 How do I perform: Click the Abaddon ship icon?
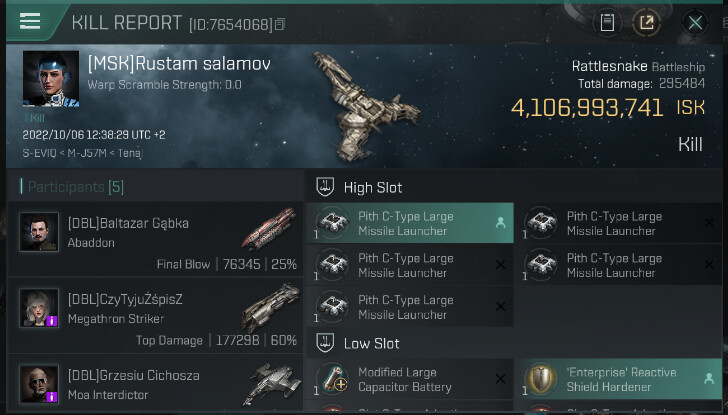tap(269, 229)
